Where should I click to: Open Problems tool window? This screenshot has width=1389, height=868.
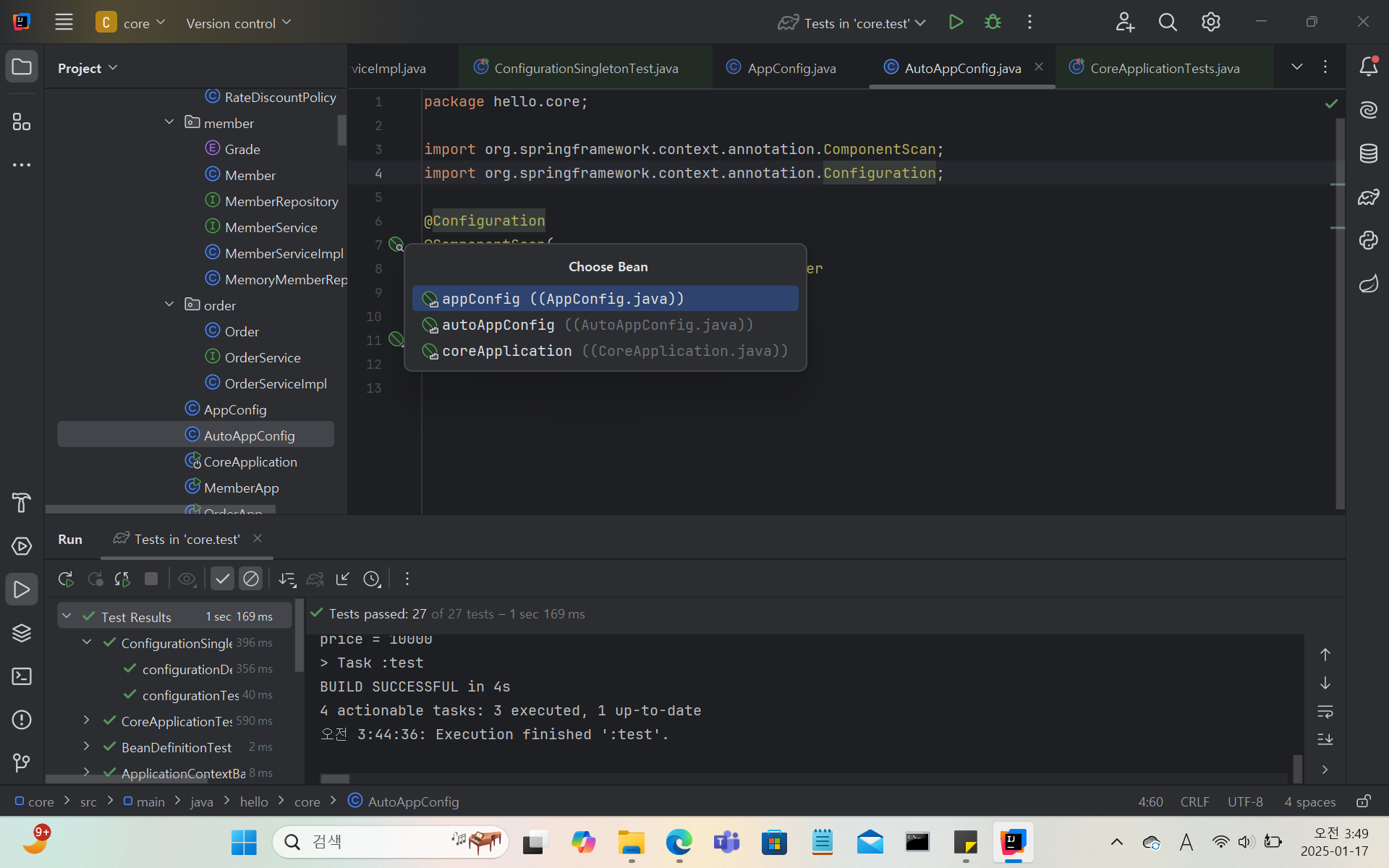click(22, 720)
